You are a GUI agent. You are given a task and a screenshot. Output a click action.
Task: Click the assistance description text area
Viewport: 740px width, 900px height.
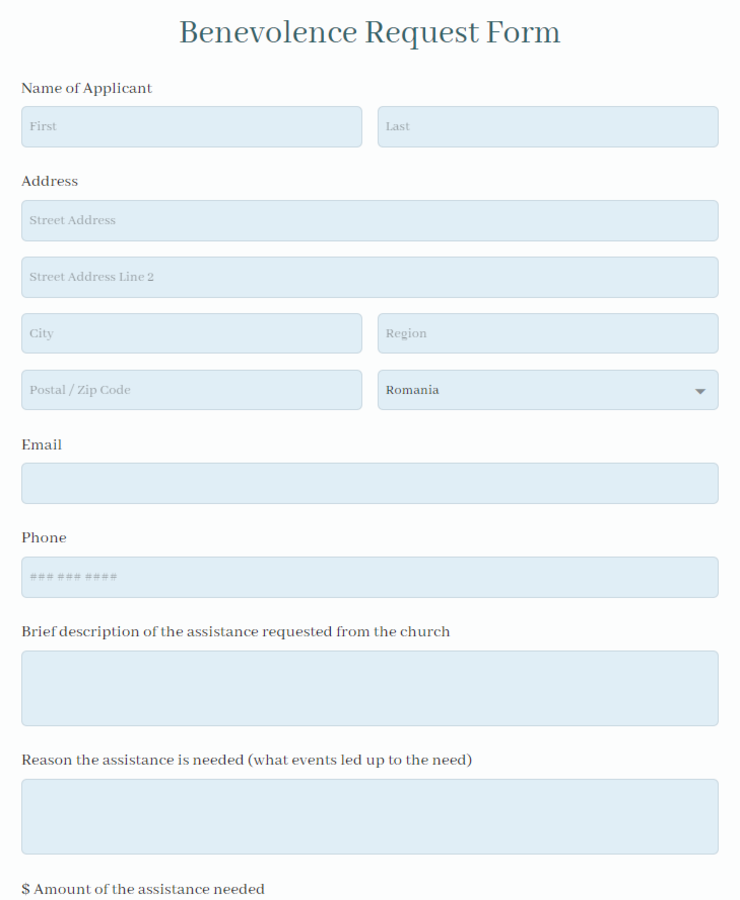pos(370,688)
